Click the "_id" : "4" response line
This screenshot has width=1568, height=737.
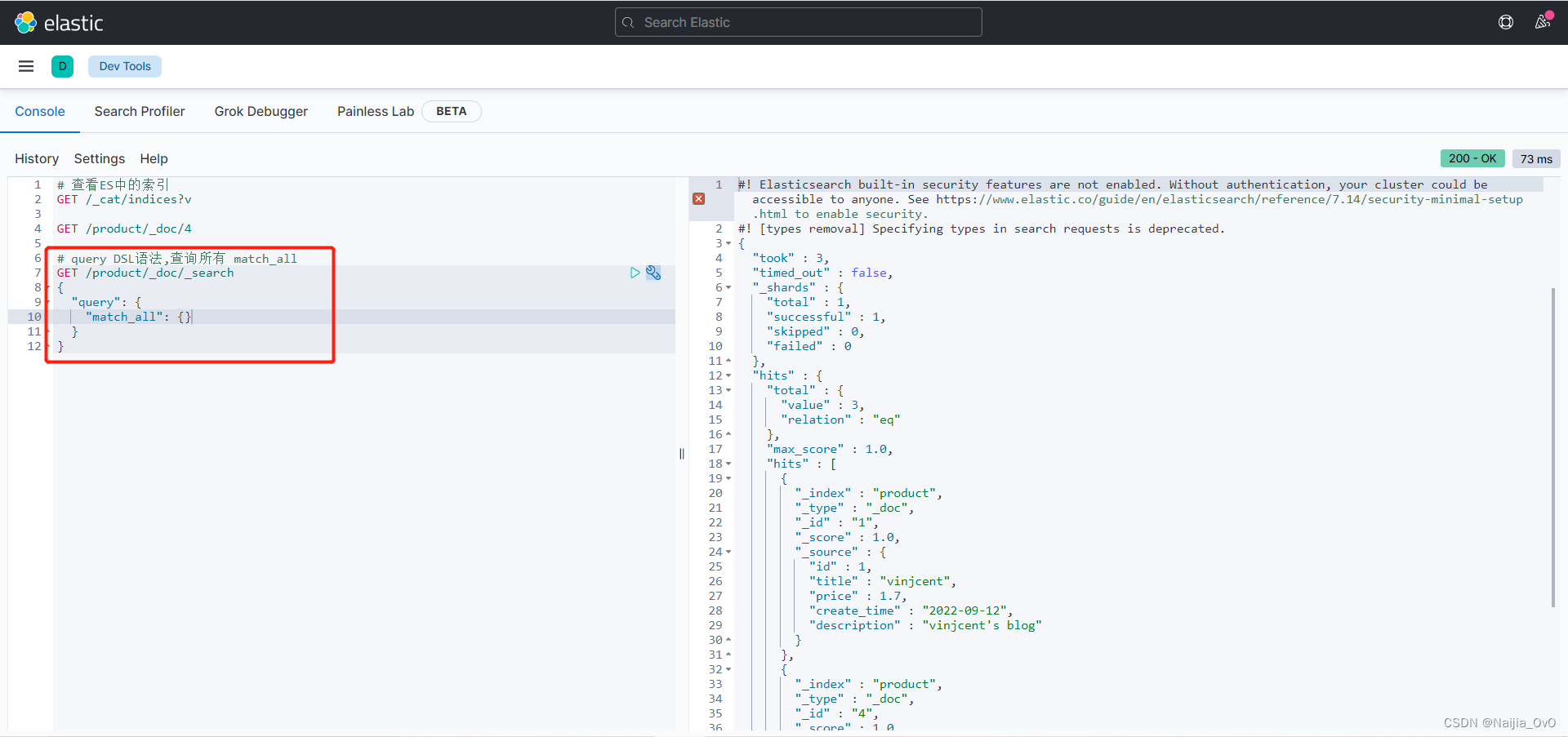837,713
